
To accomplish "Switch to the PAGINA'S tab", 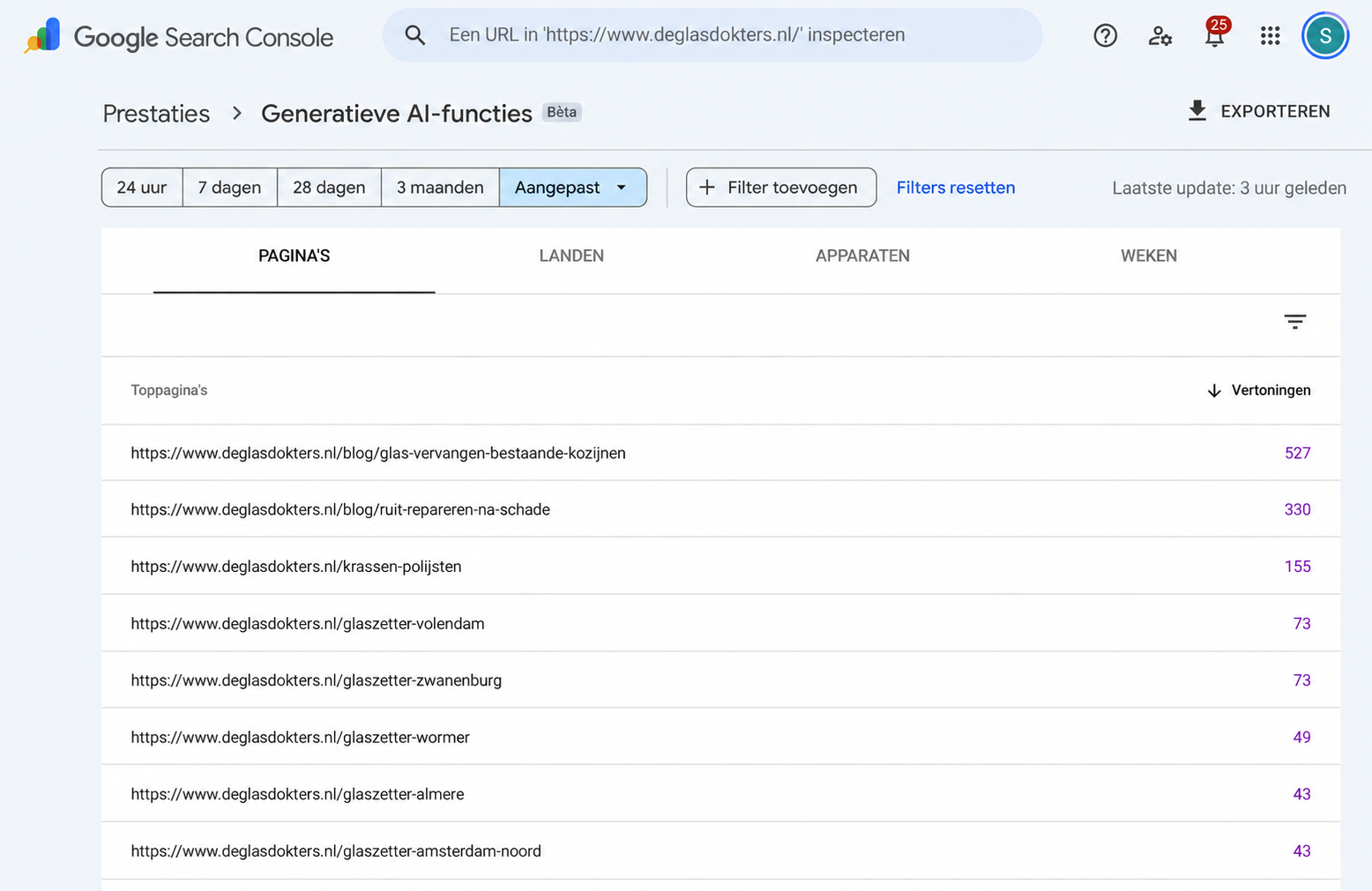I will point(294,256).
